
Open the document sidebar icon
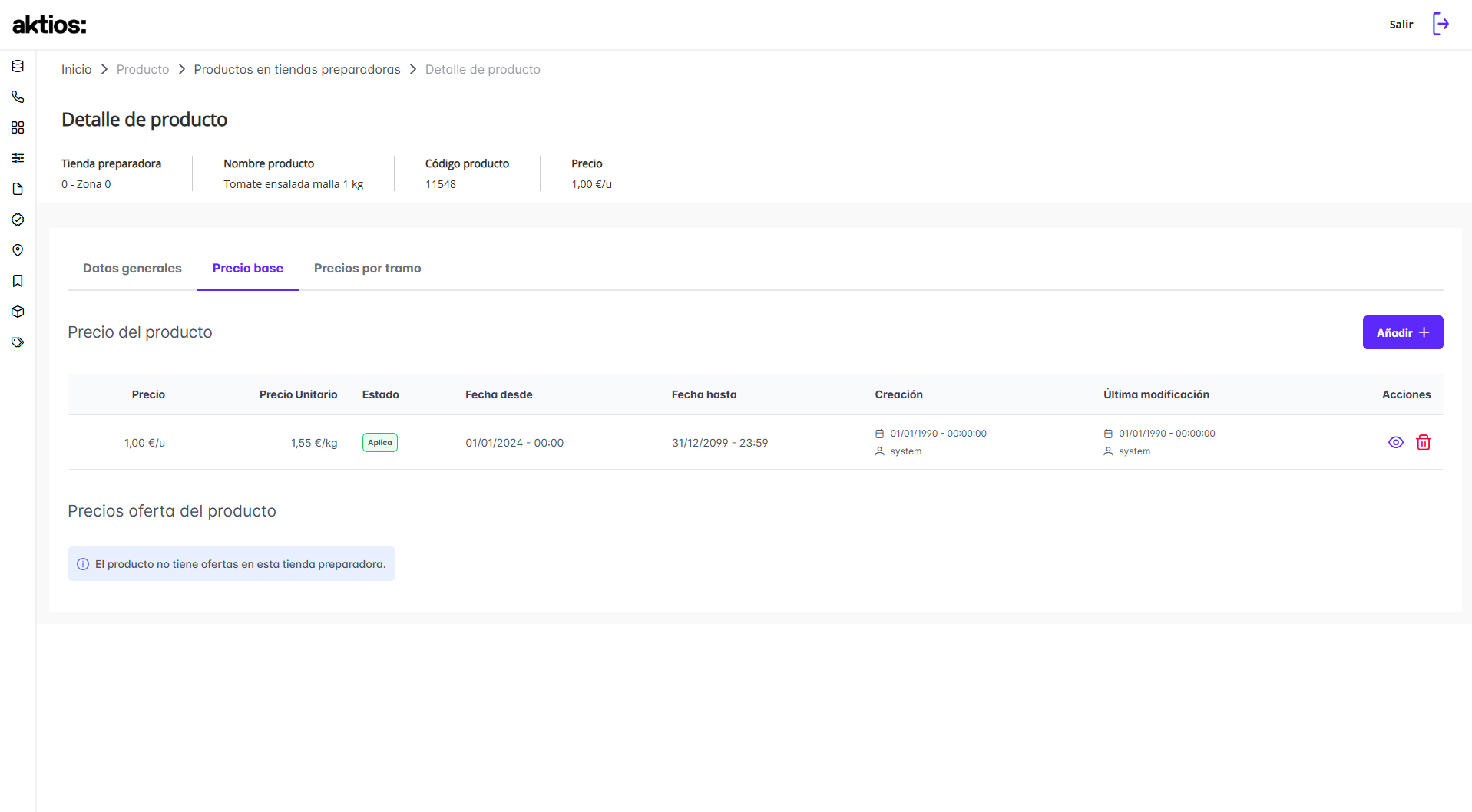[x=18, y=189]
